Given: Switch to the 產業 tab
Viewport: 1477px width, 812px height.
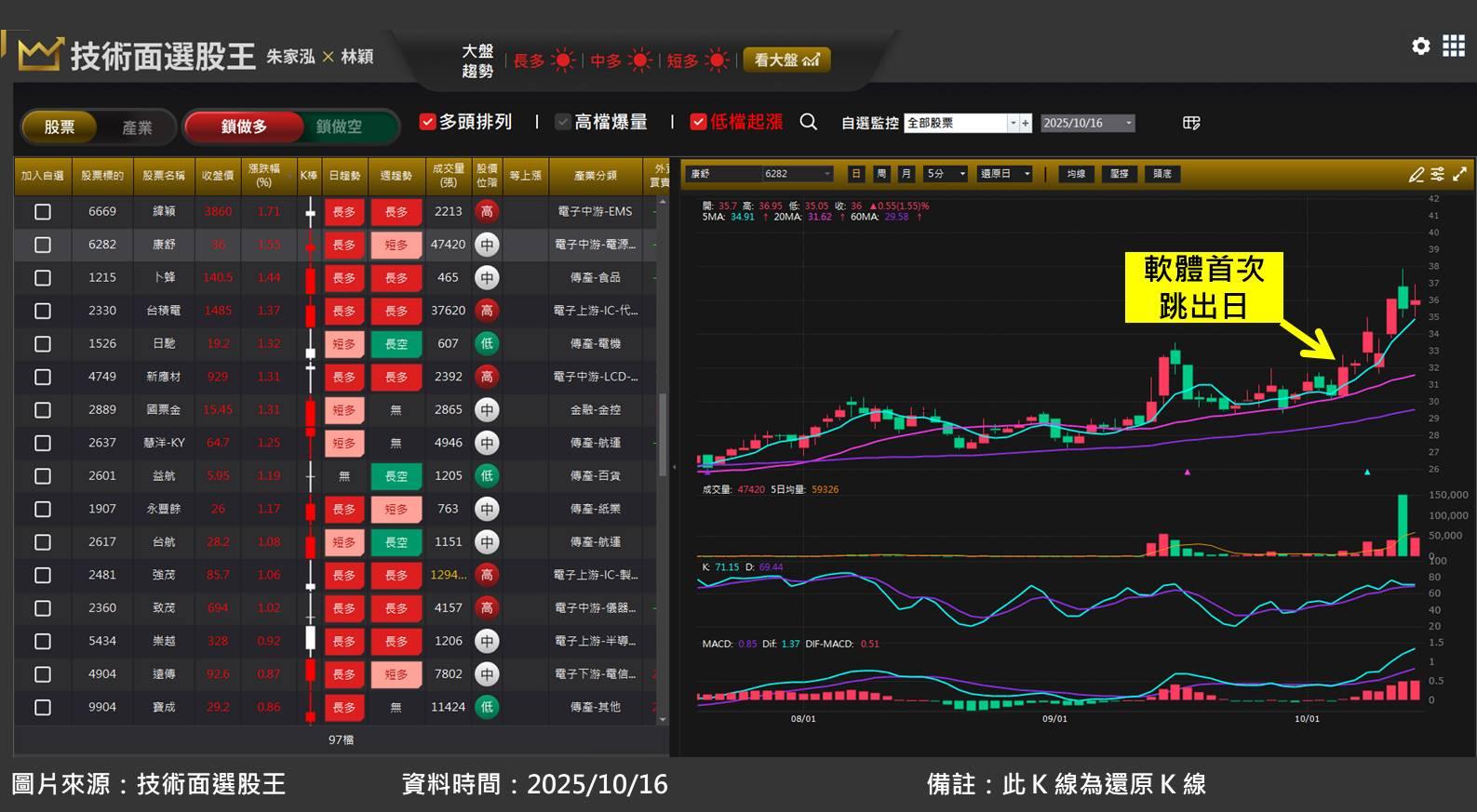Looking at the screenshot, I should [x=137, y=127].
